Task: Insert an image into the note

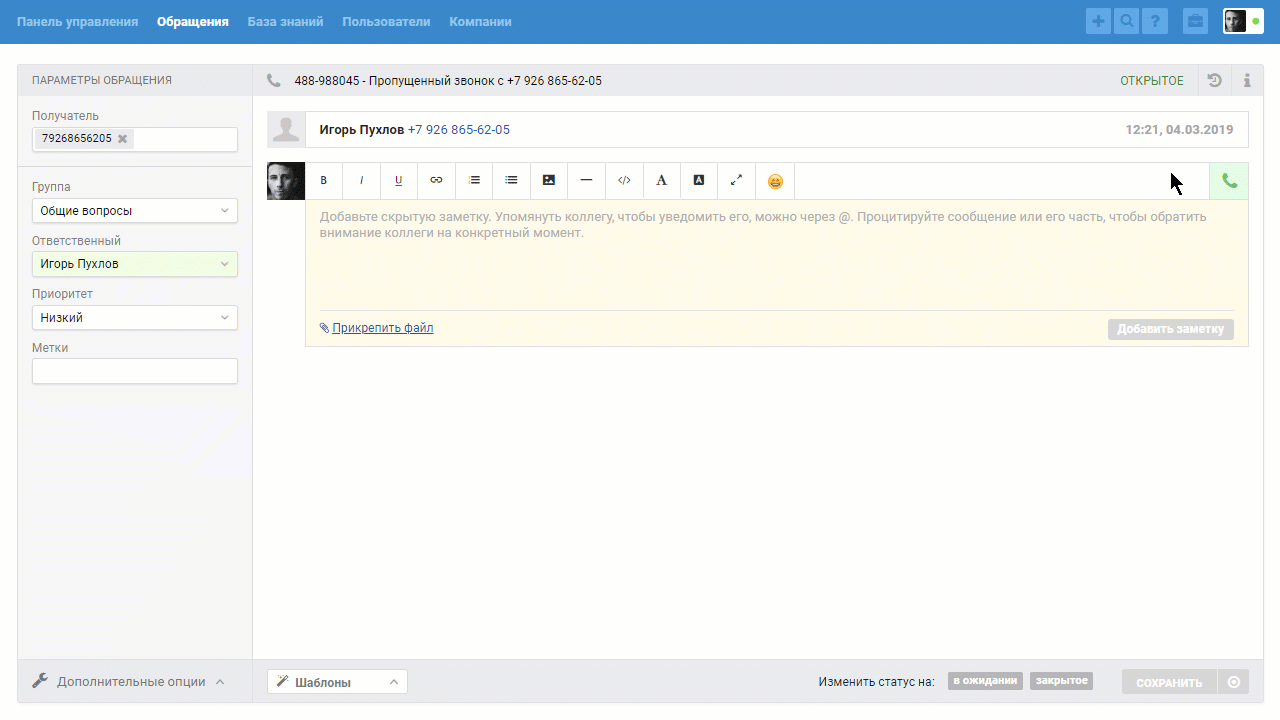Action: pyautogui.click(x=548, y=181)
